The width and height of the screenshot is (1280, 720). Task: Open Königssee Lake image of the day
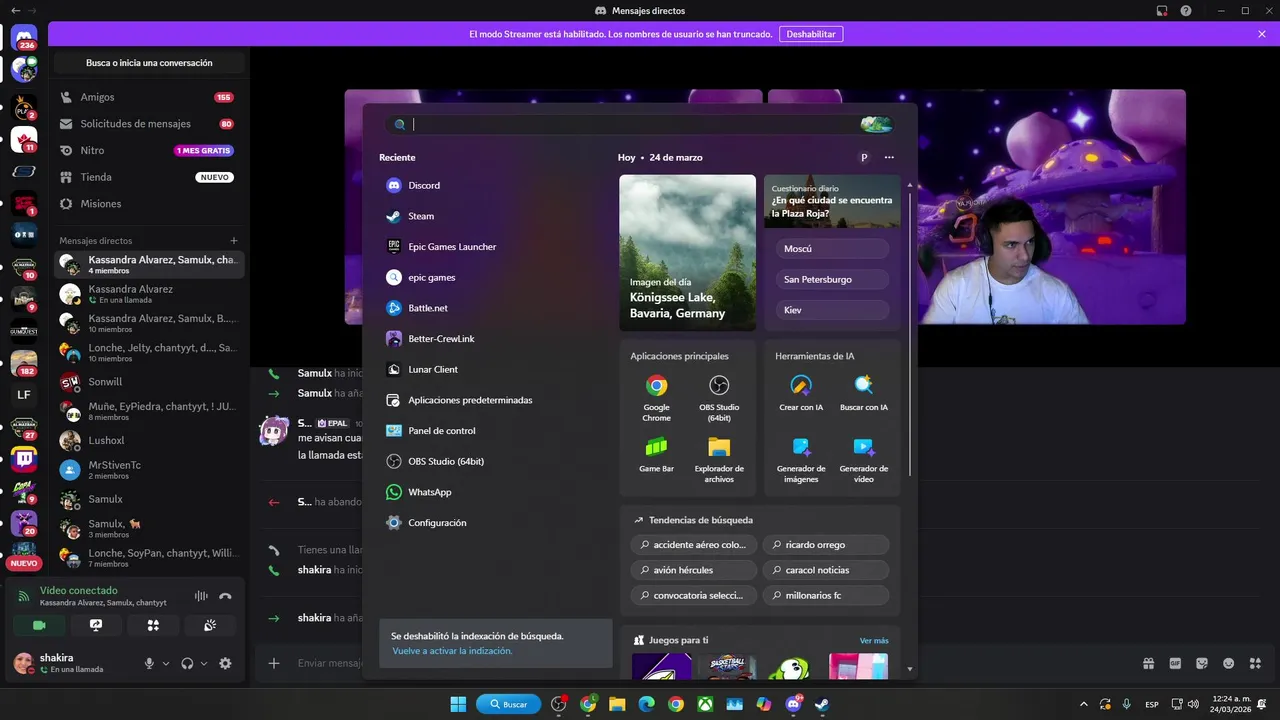point(687,253)
